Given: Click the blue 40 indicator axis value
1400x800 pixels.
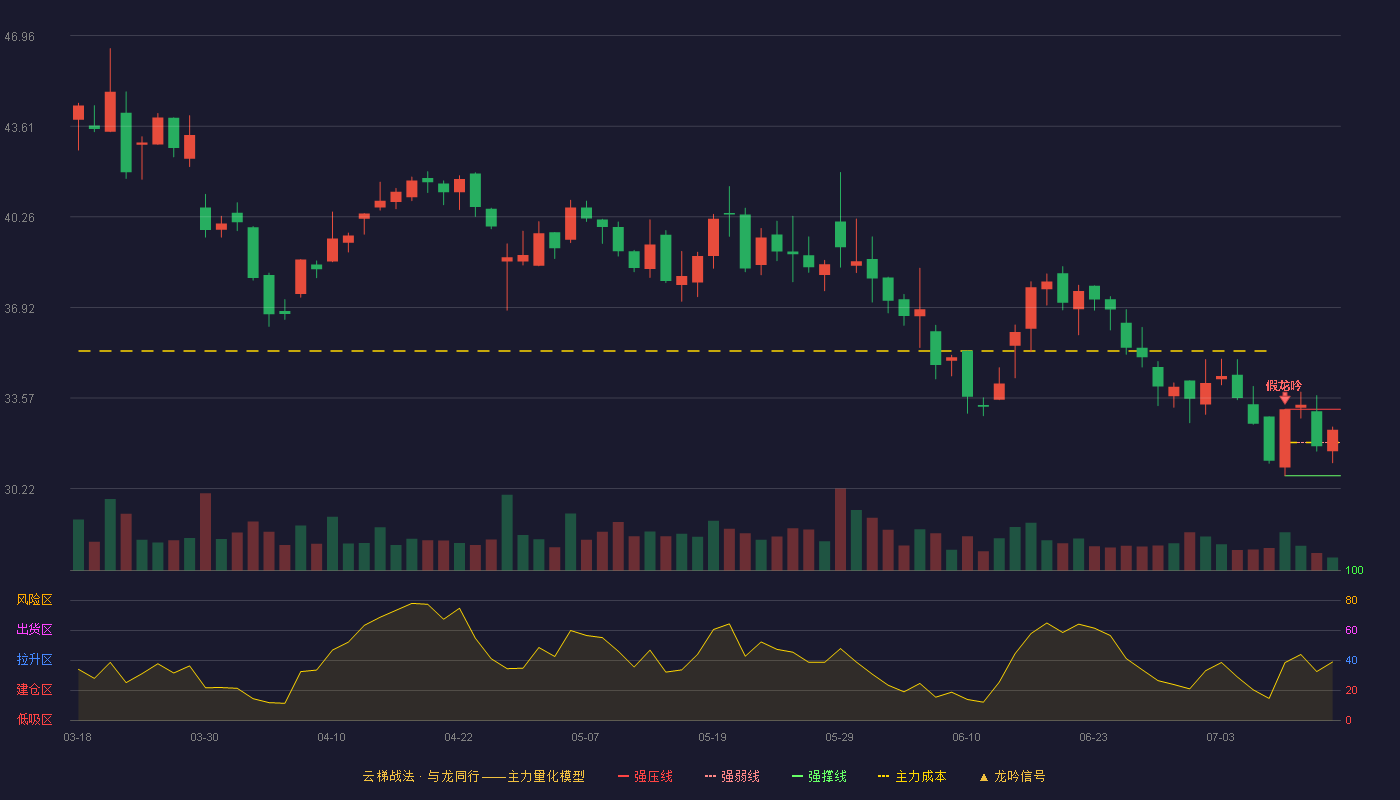Looking at the screenshot, I should click(x=1351, y=660).
